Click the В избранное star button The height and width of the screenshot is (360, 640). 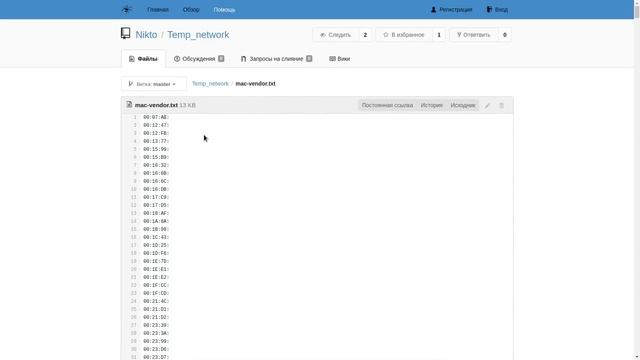(x=404, y=35)
